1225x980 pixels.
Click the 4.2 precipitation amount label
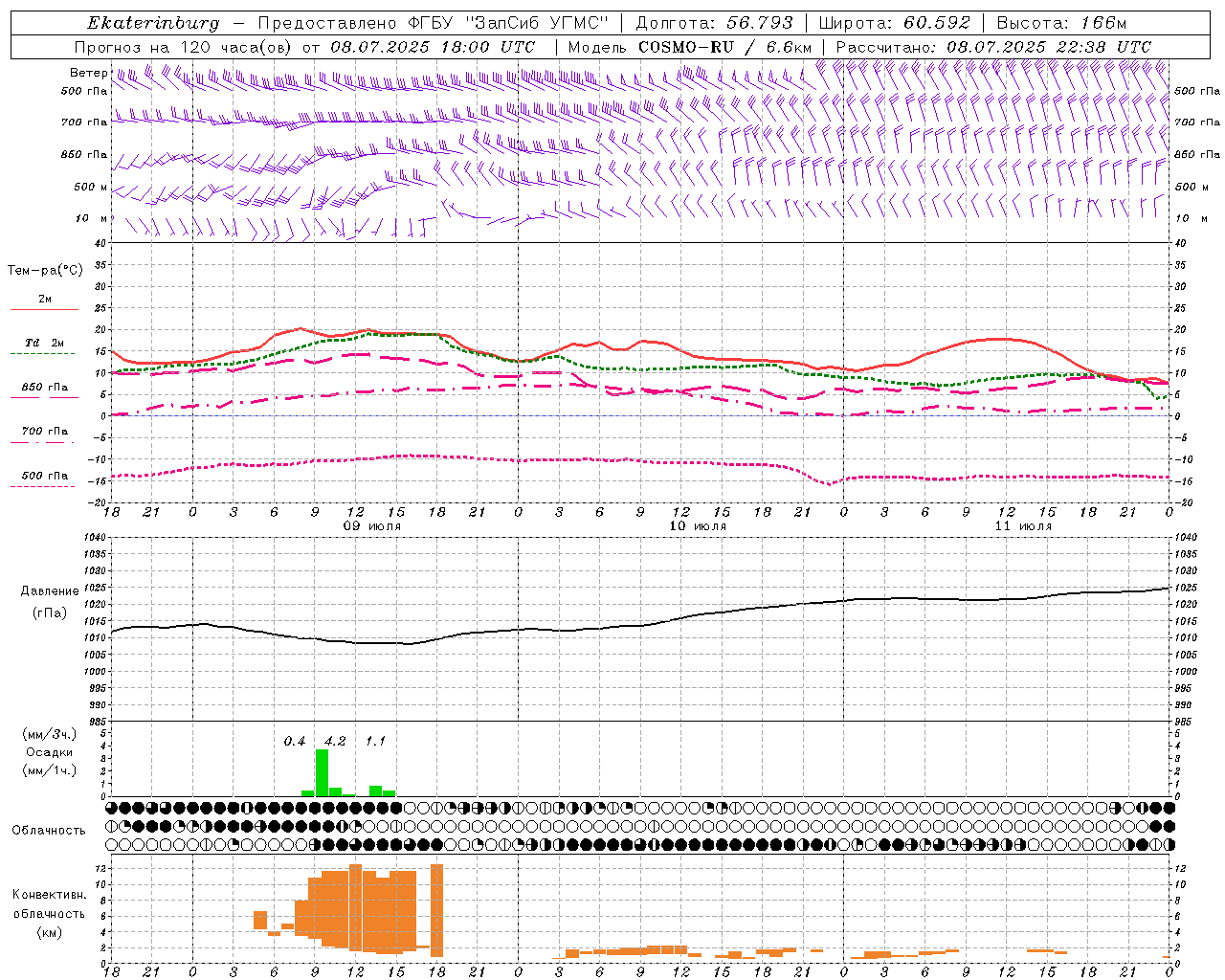point(335,741)
